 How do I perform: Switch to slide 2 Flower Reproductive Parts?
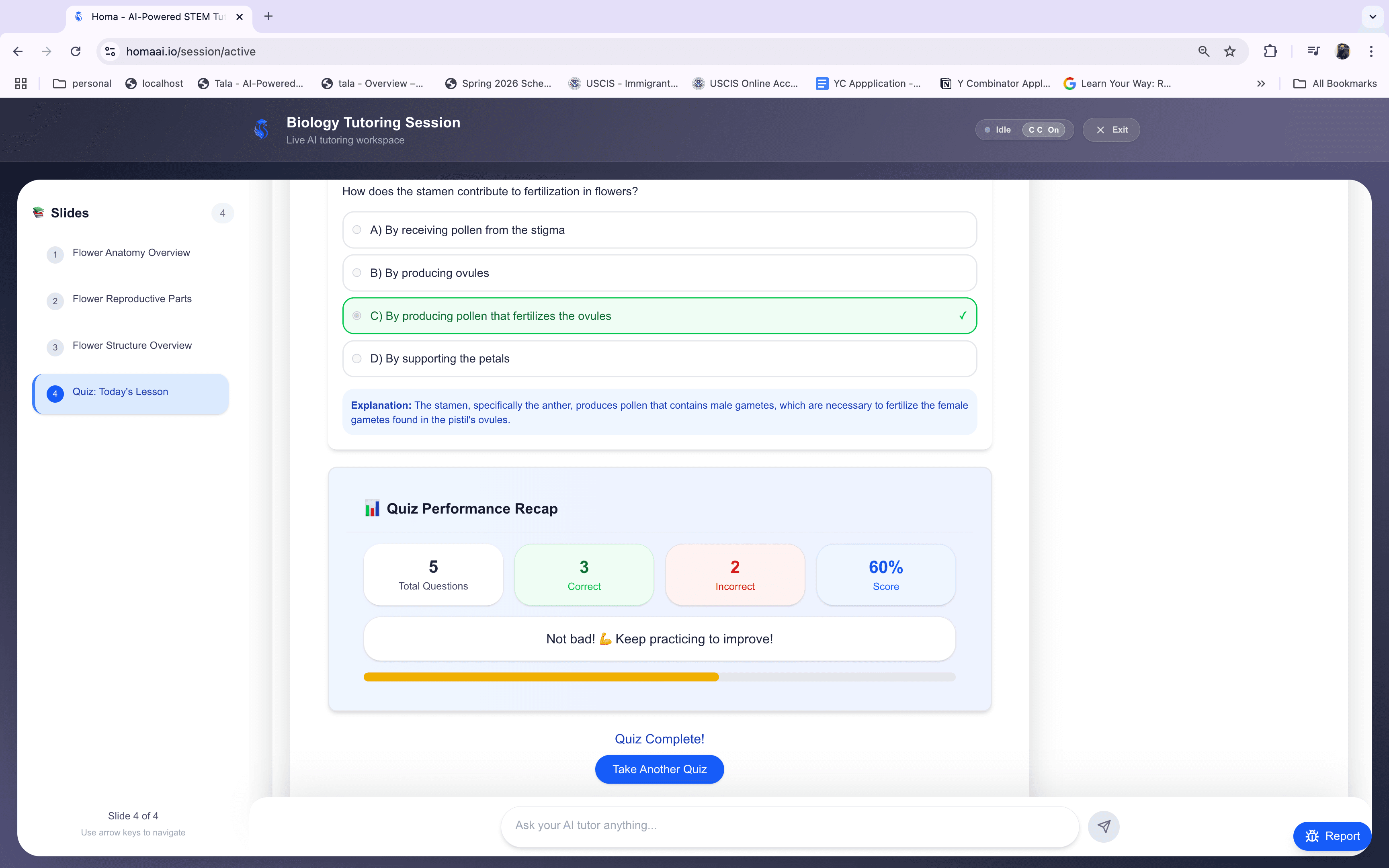(x=131, y=299)
